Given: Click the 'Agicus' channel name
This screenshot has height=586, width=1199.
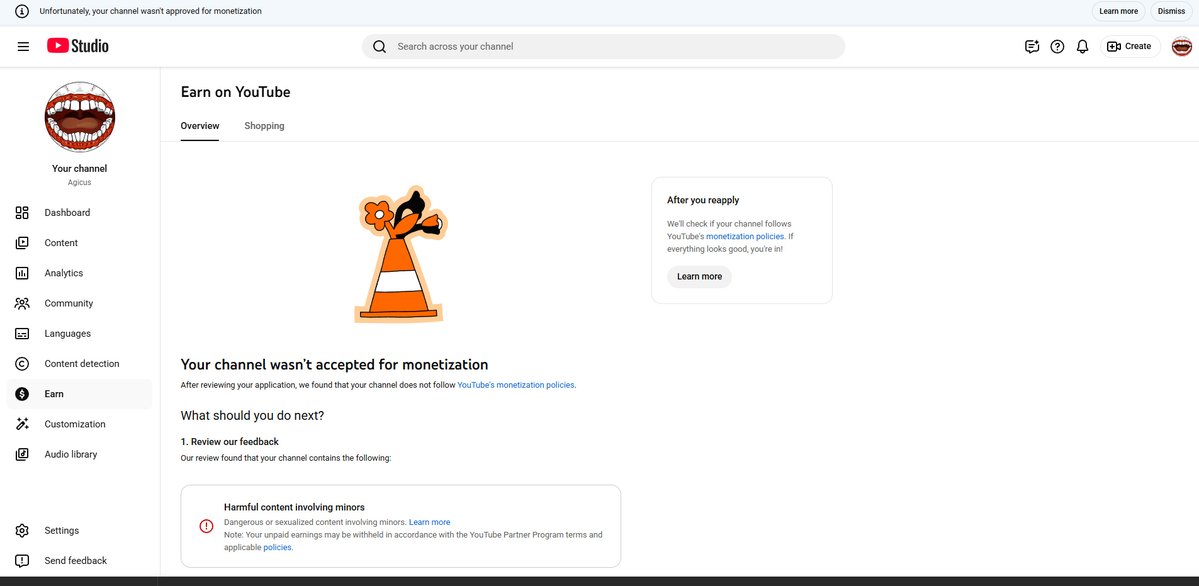Looking at the screenshot, I should point(80,183).
